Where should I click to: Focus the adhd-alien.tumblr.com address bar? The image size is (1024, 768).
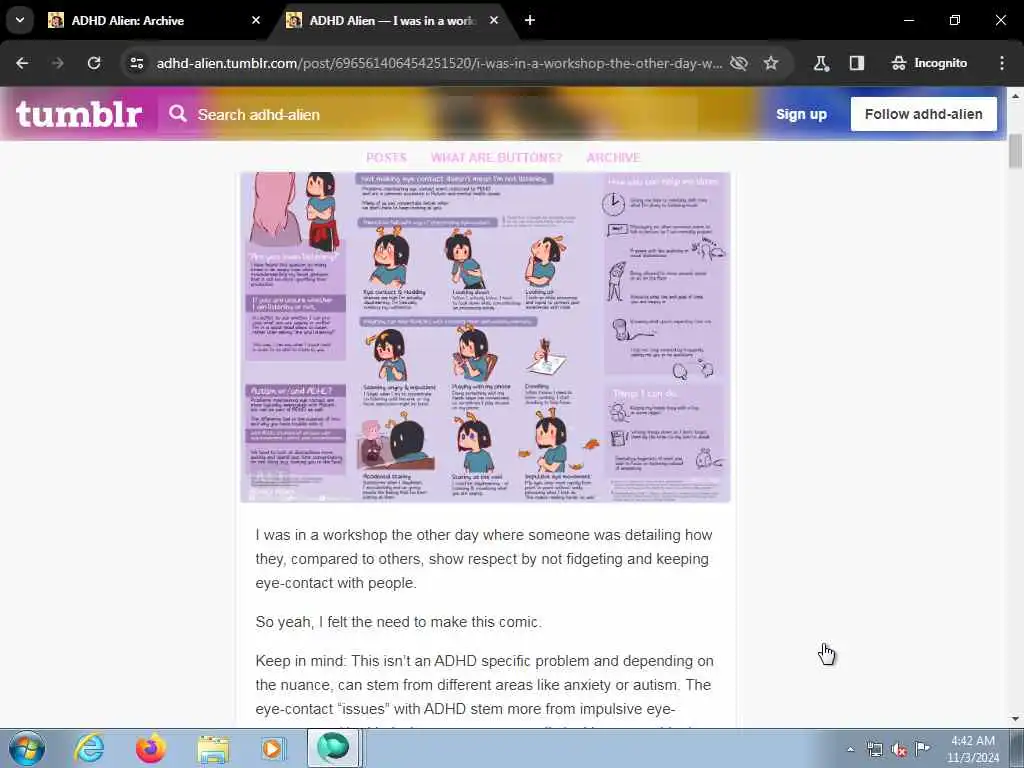click(439, 63)
